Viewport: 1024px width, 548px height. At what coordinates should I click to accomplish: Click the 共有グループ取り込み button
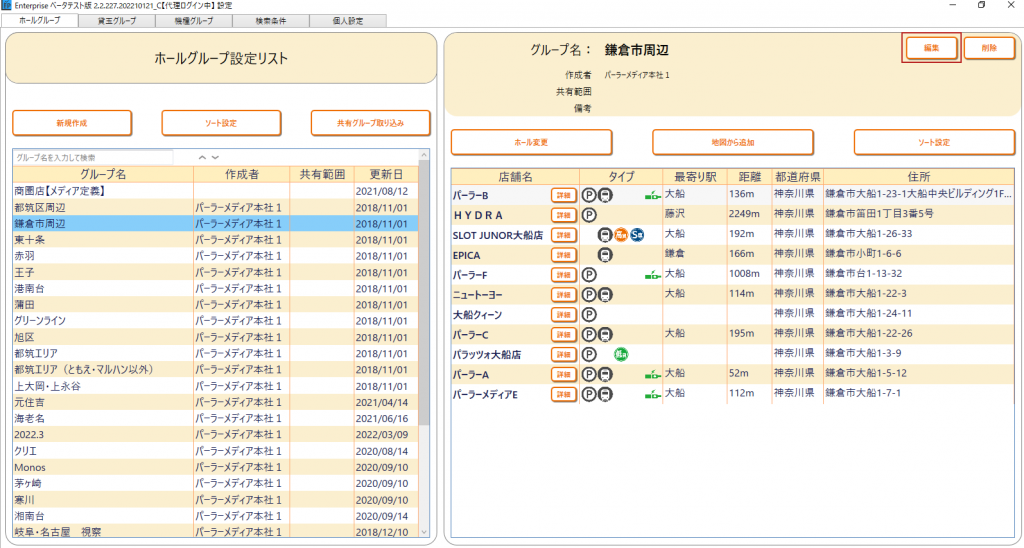[x=370, y=123]
